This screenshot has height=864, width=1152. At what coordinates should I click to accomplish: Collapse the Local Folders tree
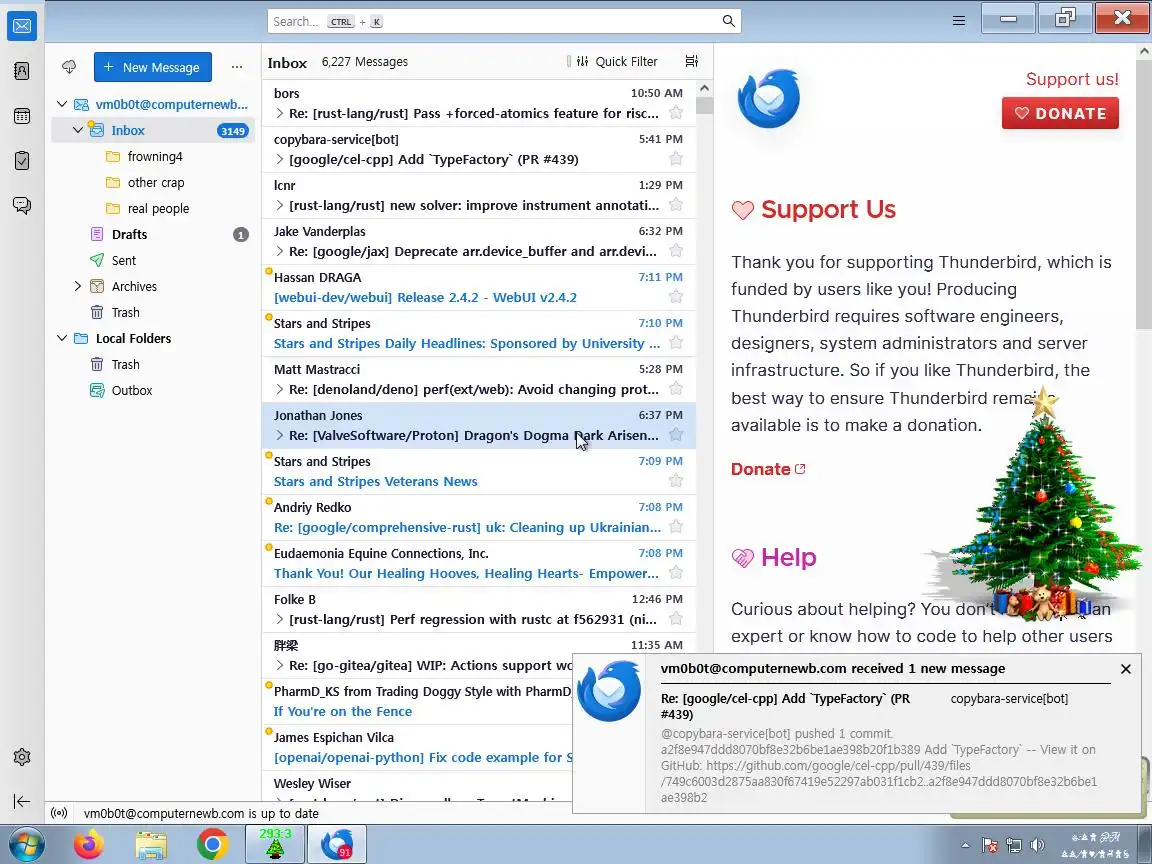point(62,338)
